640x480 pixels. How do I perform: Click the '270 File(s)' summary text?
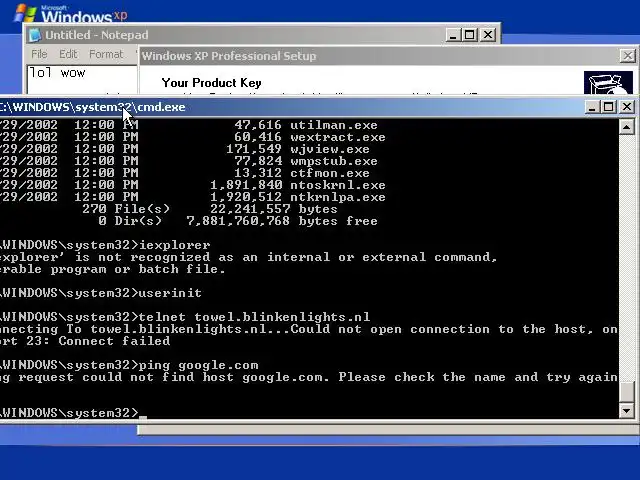(x=126, y=209)
